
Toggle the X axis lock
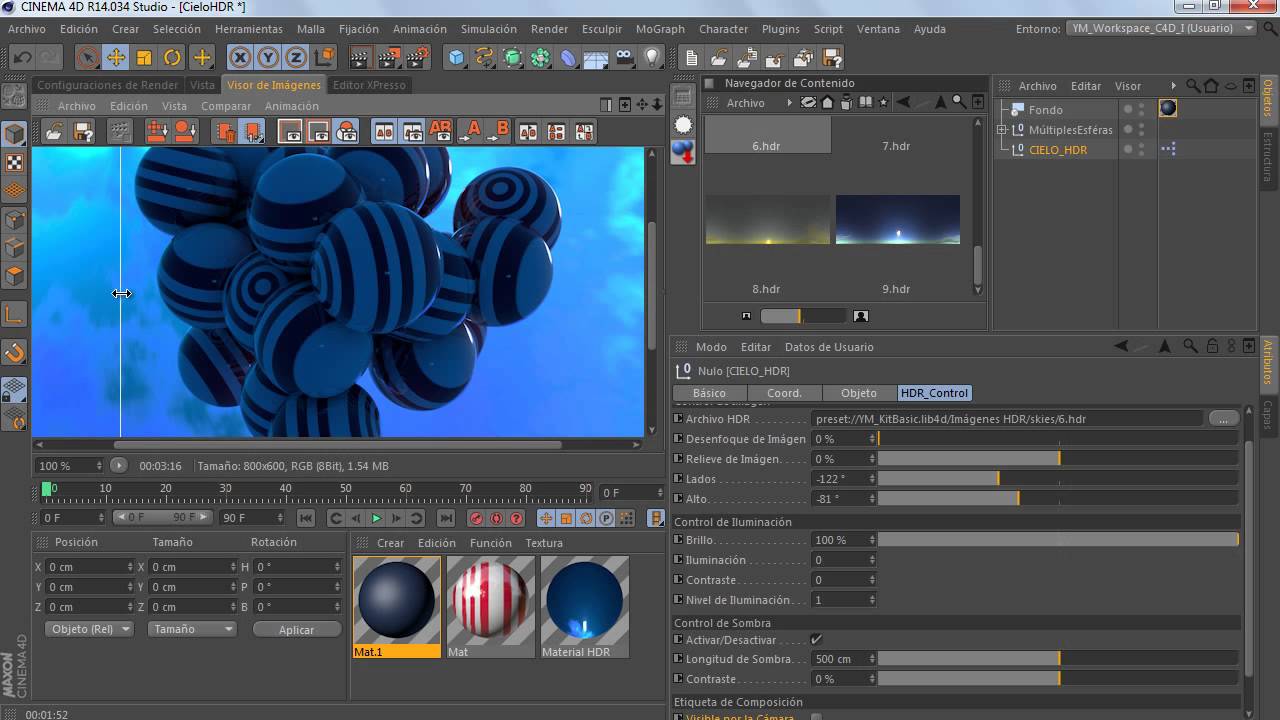pos(240,57)
